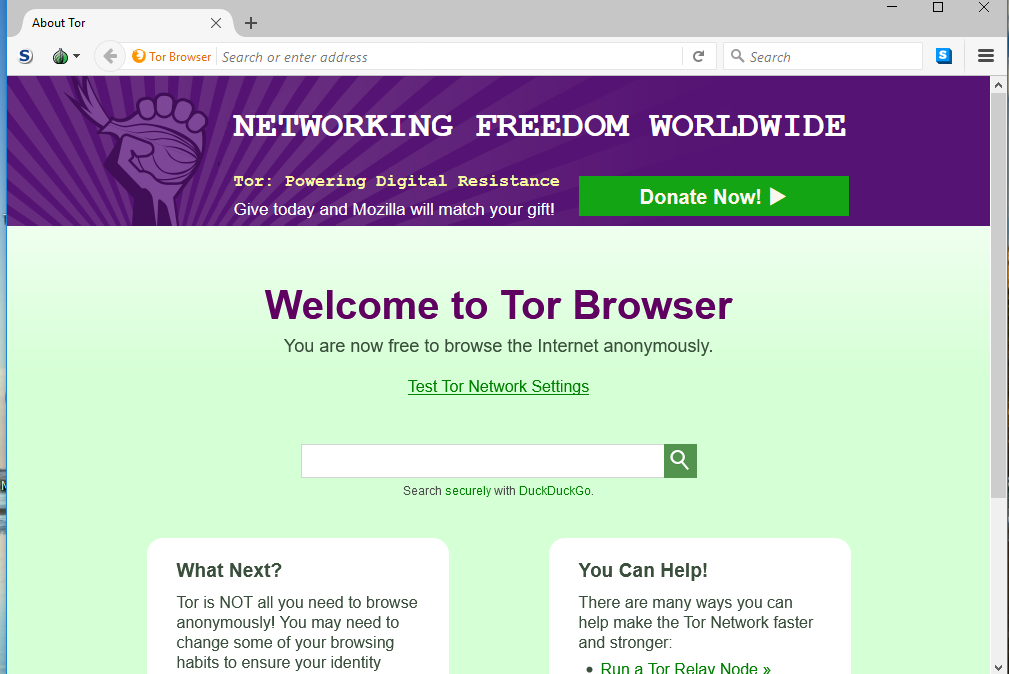Open the hamburger menu
The image size is (1009, 674).
tap(986, 56)
